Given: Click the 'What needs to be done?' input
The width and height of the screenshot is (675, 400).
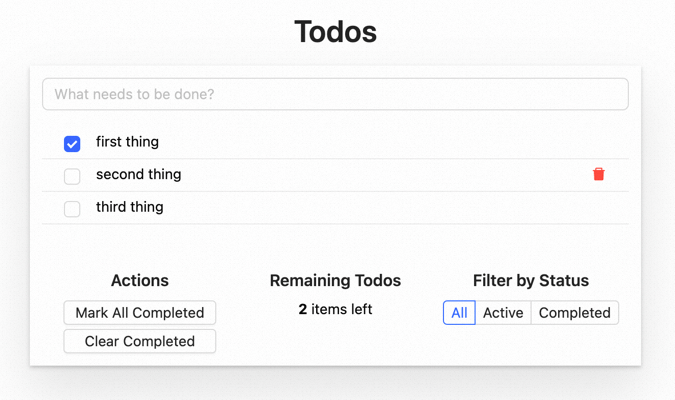Looking at the screenshot, I should 335,94.
